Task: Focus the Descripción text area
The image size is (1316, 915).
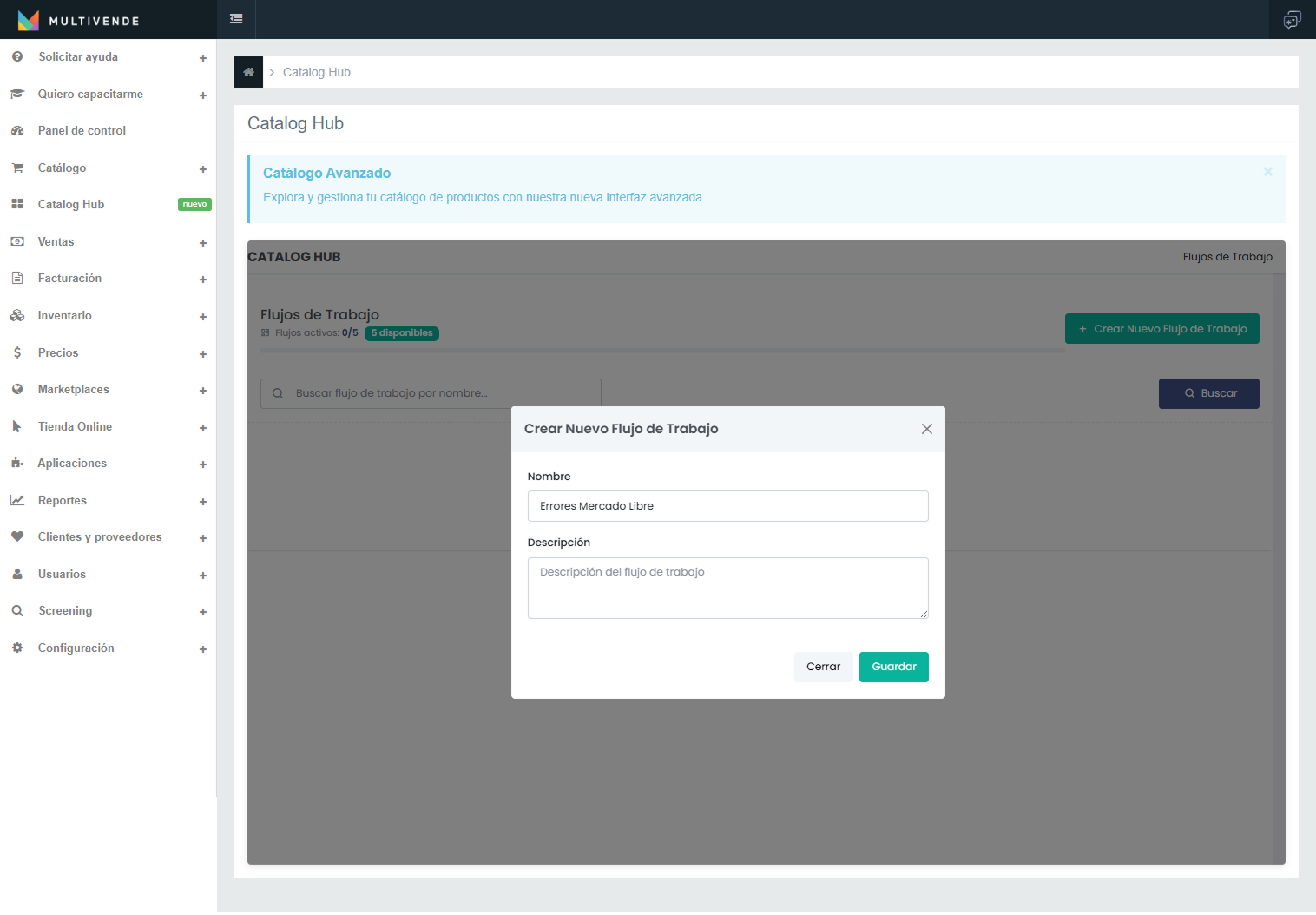Action: (x=727, y=588)
